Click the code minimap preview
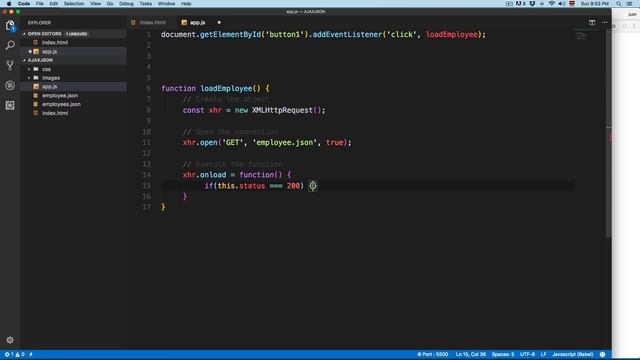Image resolution: width=640 pixels, height=360 pixels. 582,36
